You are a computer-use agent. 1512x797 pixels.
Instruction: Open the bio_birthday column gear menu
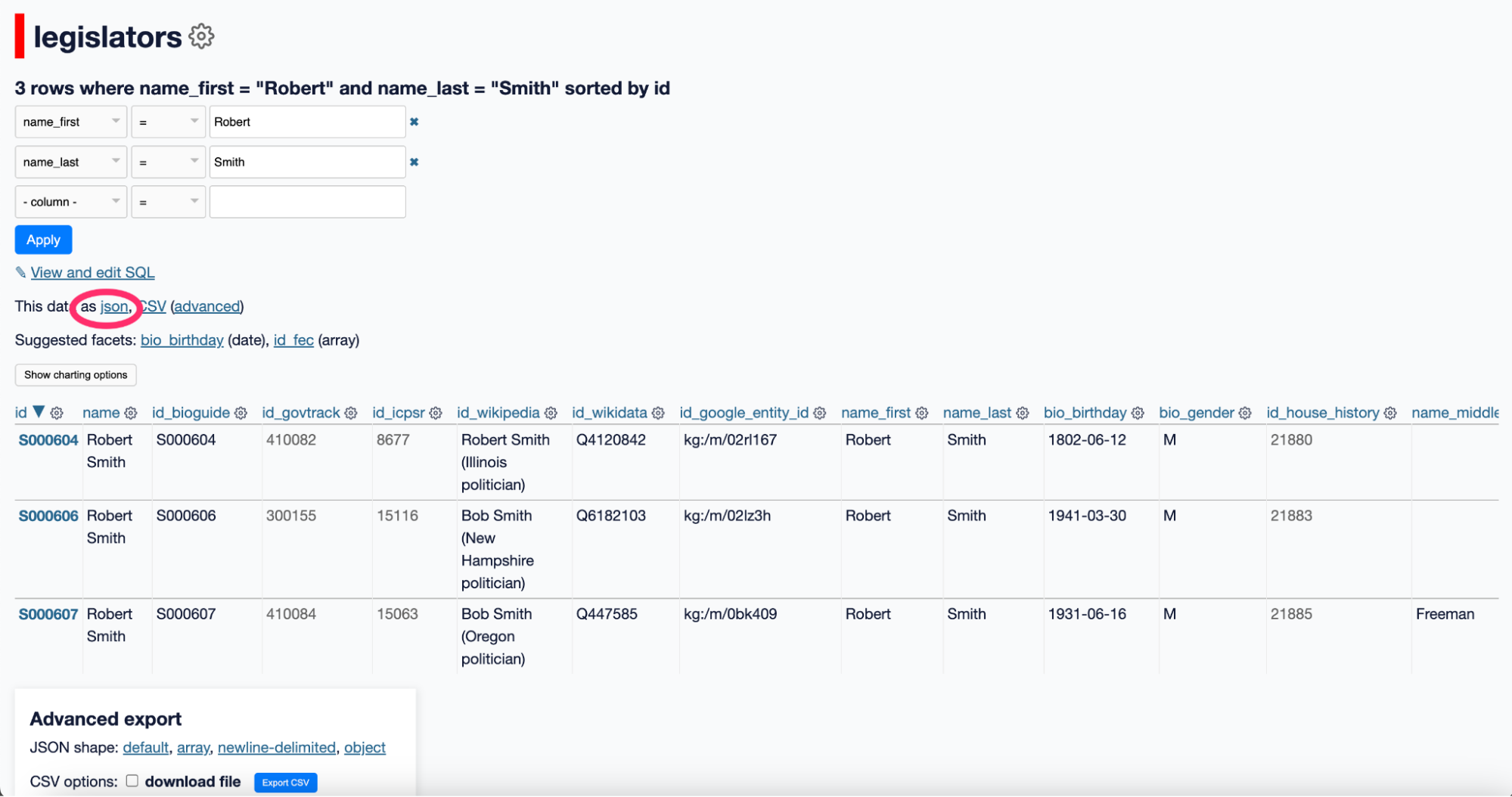(x=1138, y=413)
